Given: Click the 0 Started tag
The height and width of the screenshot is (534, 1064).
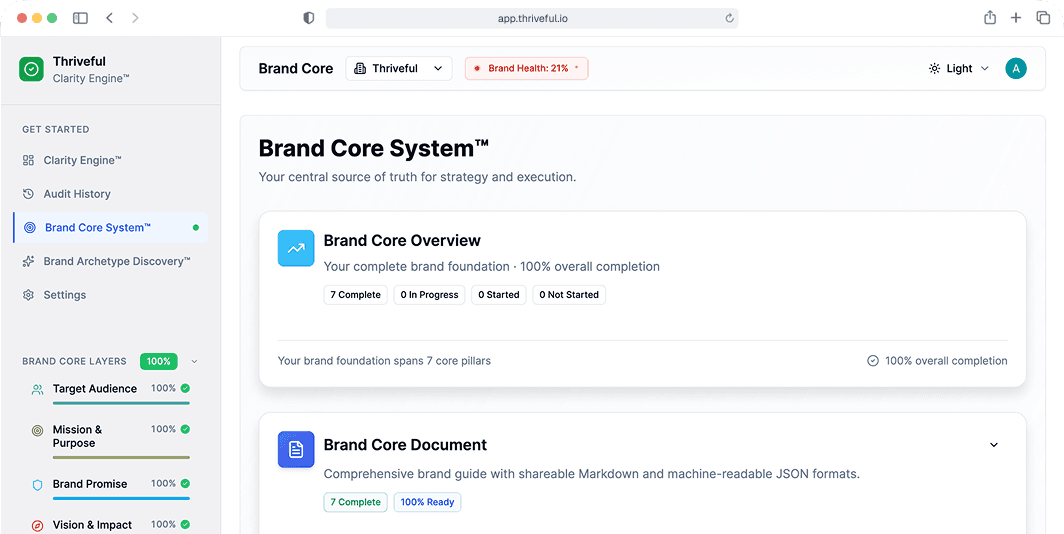Looking at the screenshot, I should click(x=499, y=295).
